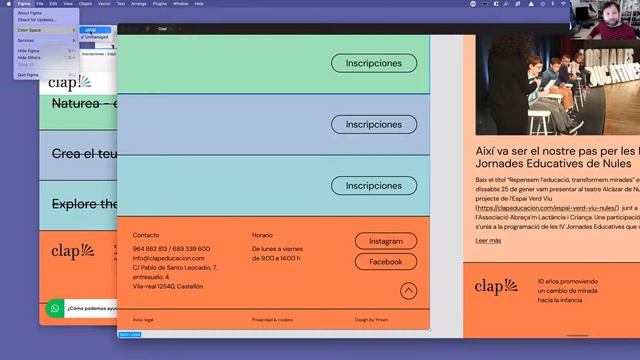Open the View menu

[68, 4]
